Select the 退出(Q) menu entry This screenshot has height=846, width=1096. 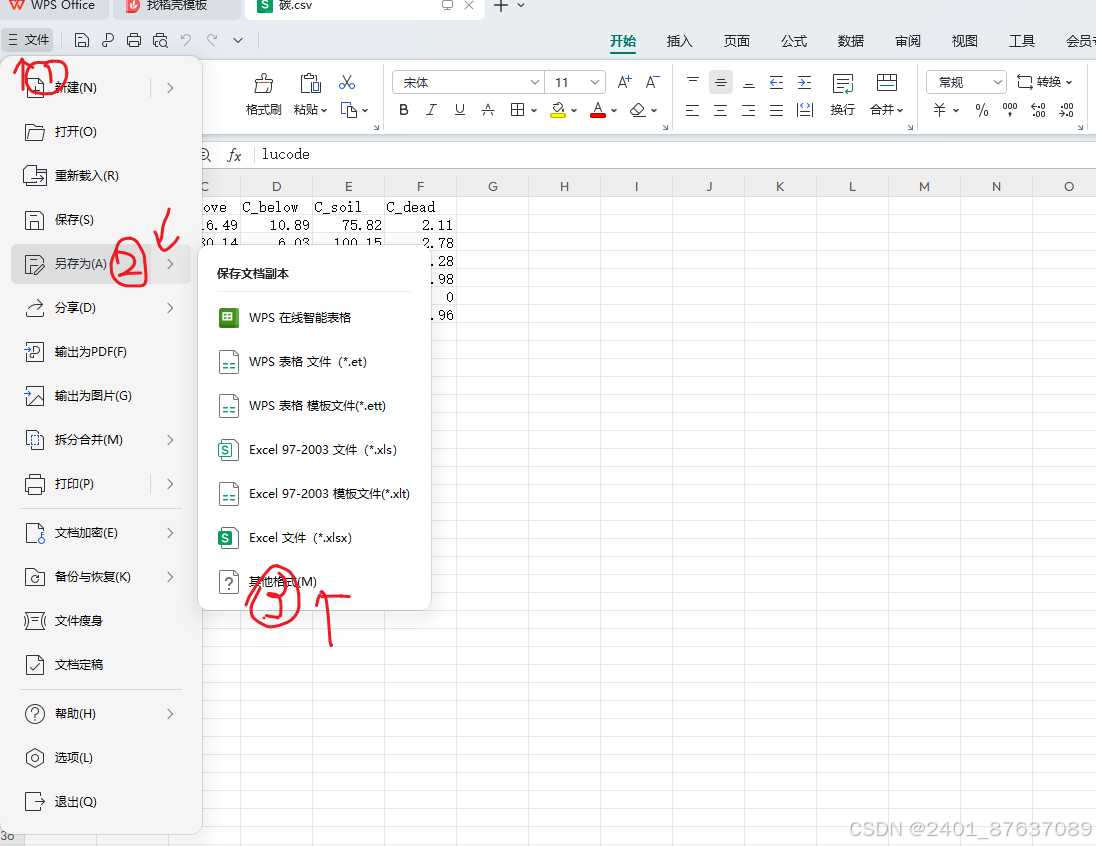point(101,802)
